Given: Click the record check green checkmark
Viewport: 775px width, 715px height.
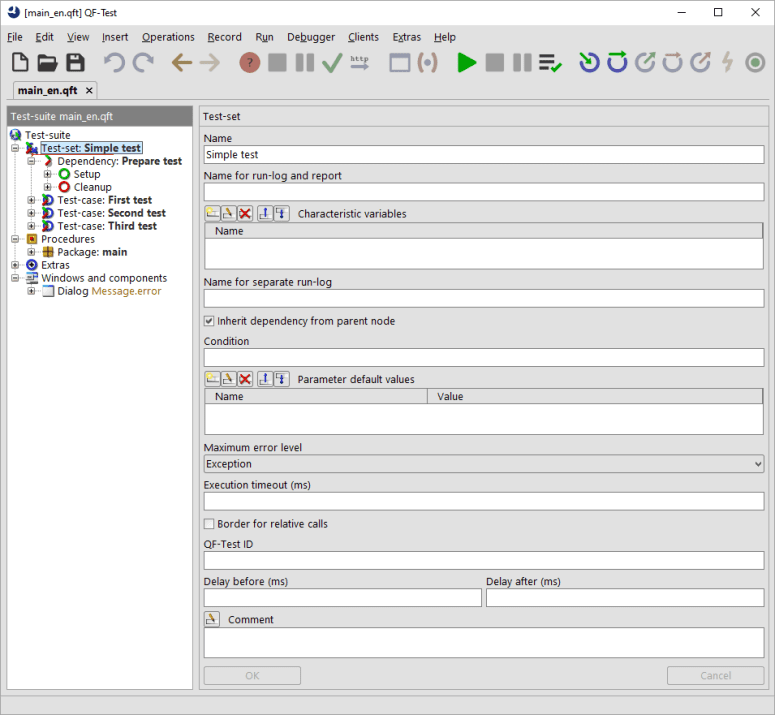Looking at the screenshot, I should click(332, 63).
